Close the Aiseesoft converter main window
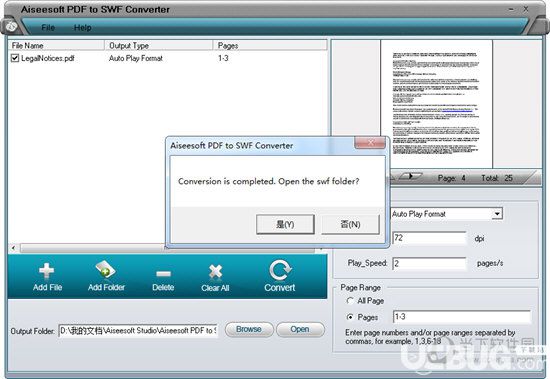Viewport: 550px width, 379px height. [526, 9]
